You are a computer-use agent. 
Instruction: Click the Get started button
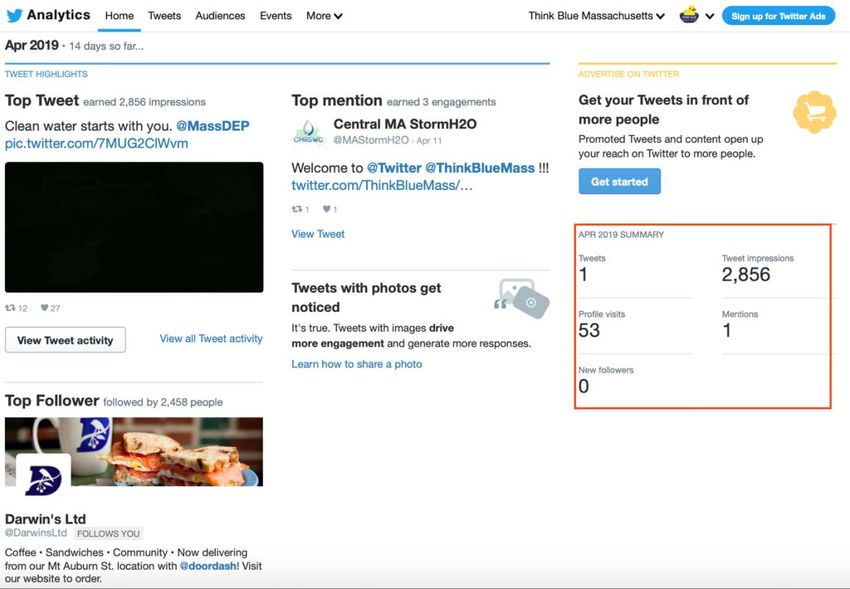pos(620,182)
